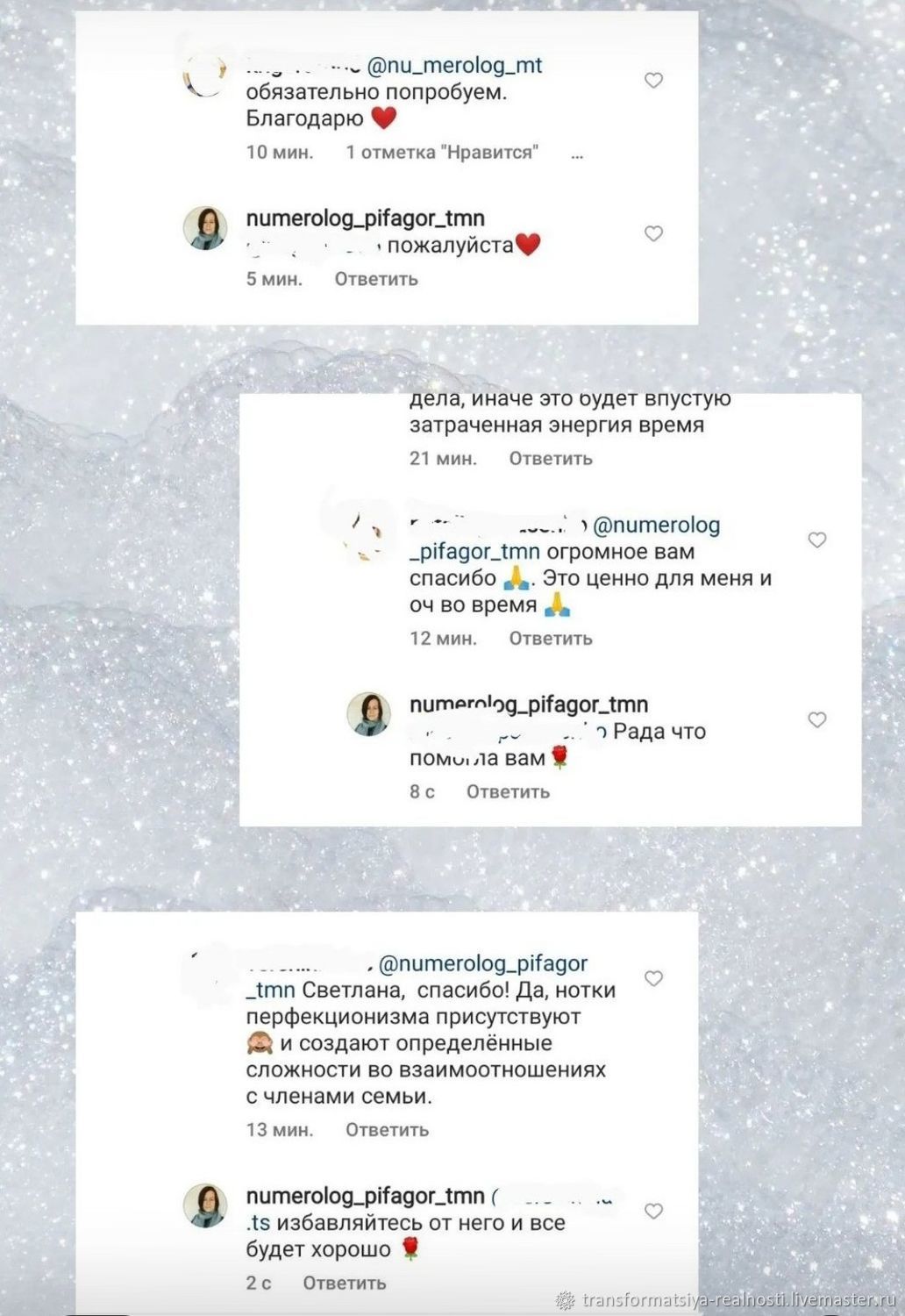This screenshot has width=905, height=1316.
Task: Reply to the 12 мин. thank-you comment
Action: point(551,639)
